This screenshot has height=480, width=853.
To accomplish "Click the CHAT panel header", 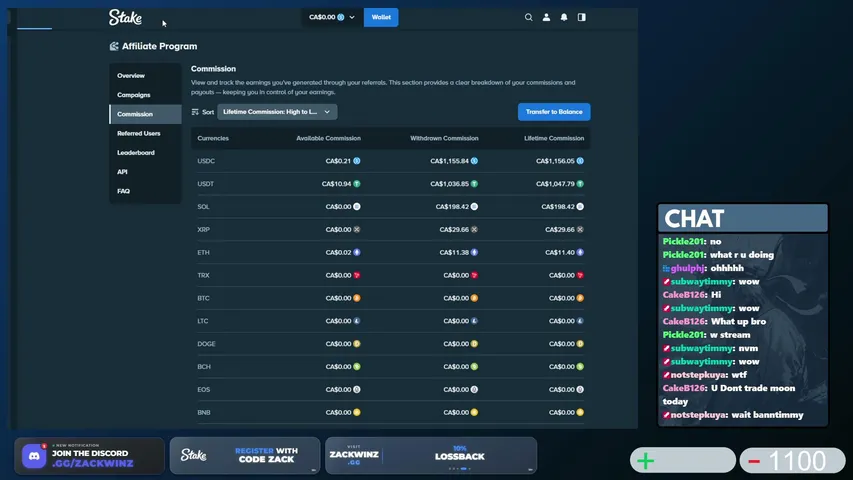I will (743, 218).
